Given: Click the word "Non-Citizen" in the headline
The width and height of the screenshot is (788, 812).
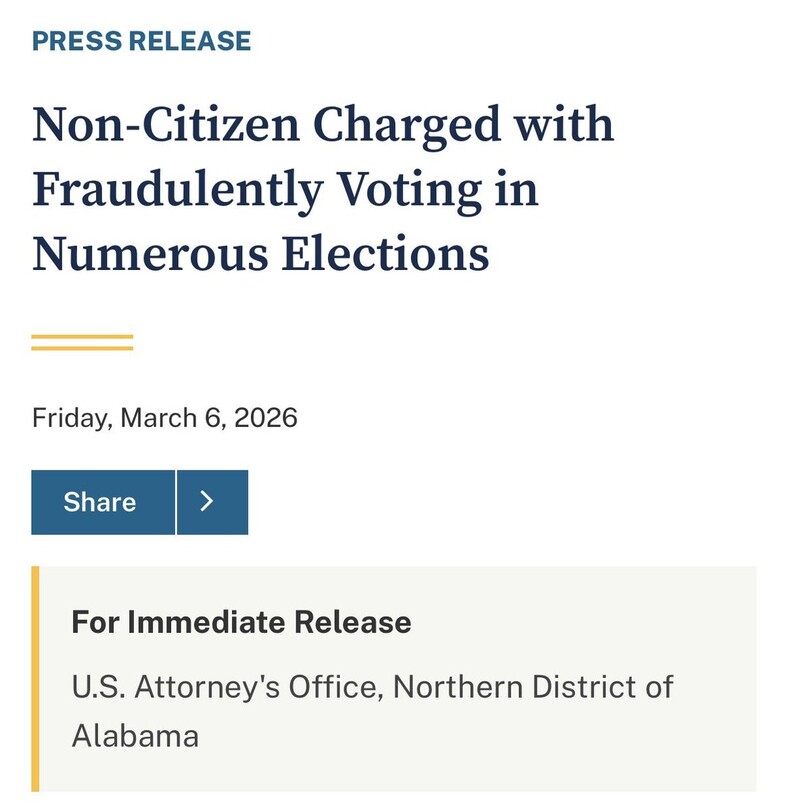Looking at the screenshot, I should point(165,126).
